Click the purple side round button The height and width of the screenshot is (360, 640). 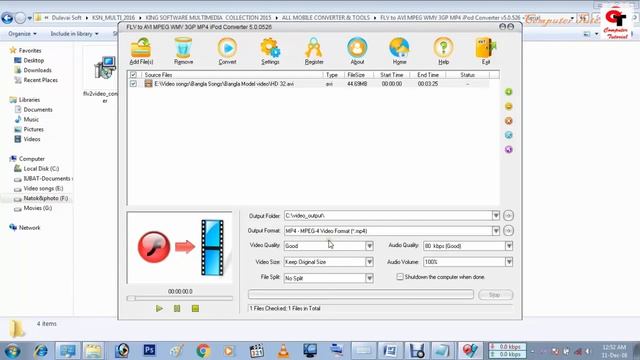pyautogui.click(x=509, y=149)
